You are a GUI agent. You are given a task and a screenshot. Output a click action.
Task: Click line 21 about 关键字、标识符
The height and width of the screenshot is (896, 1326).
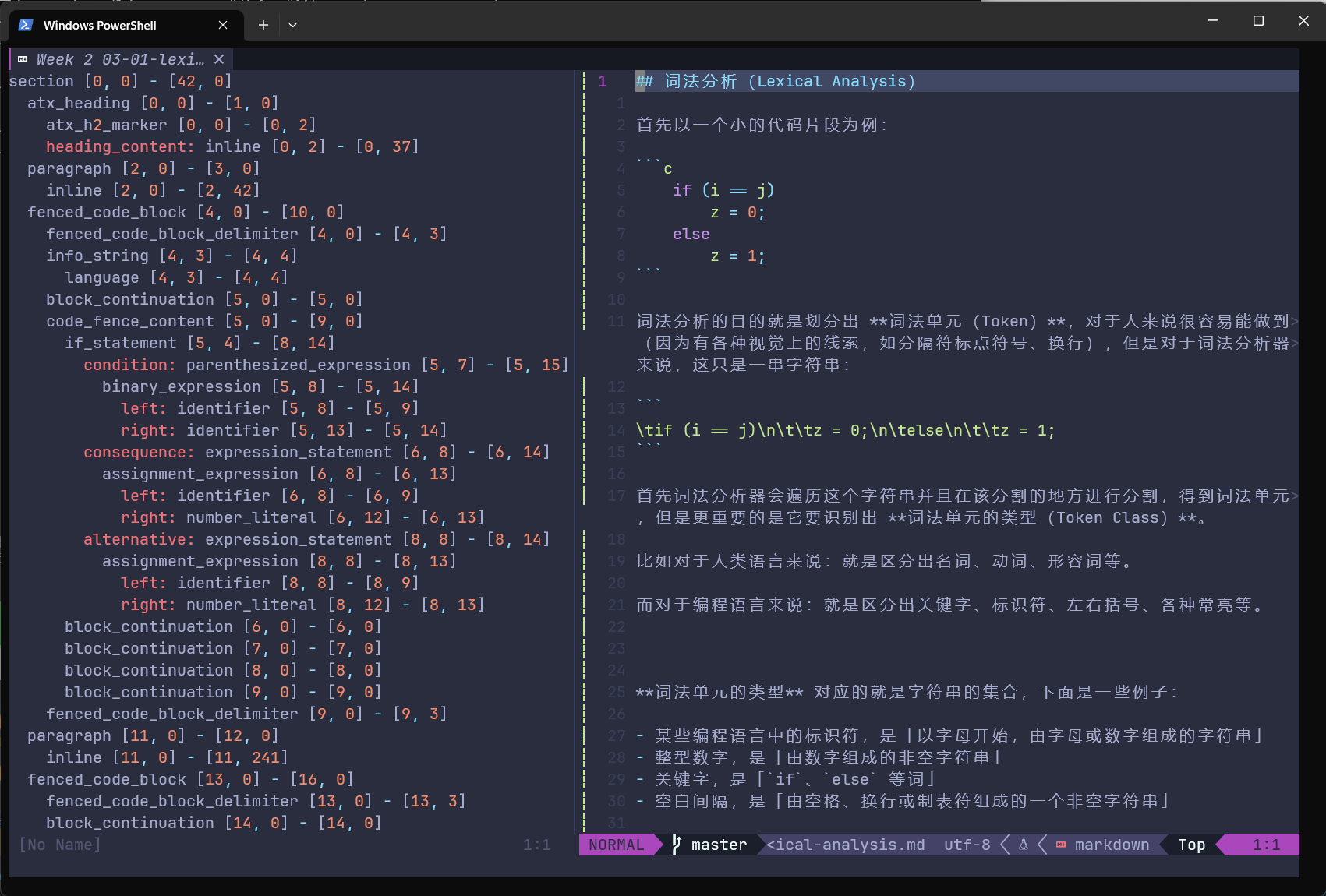pos(950,605)
